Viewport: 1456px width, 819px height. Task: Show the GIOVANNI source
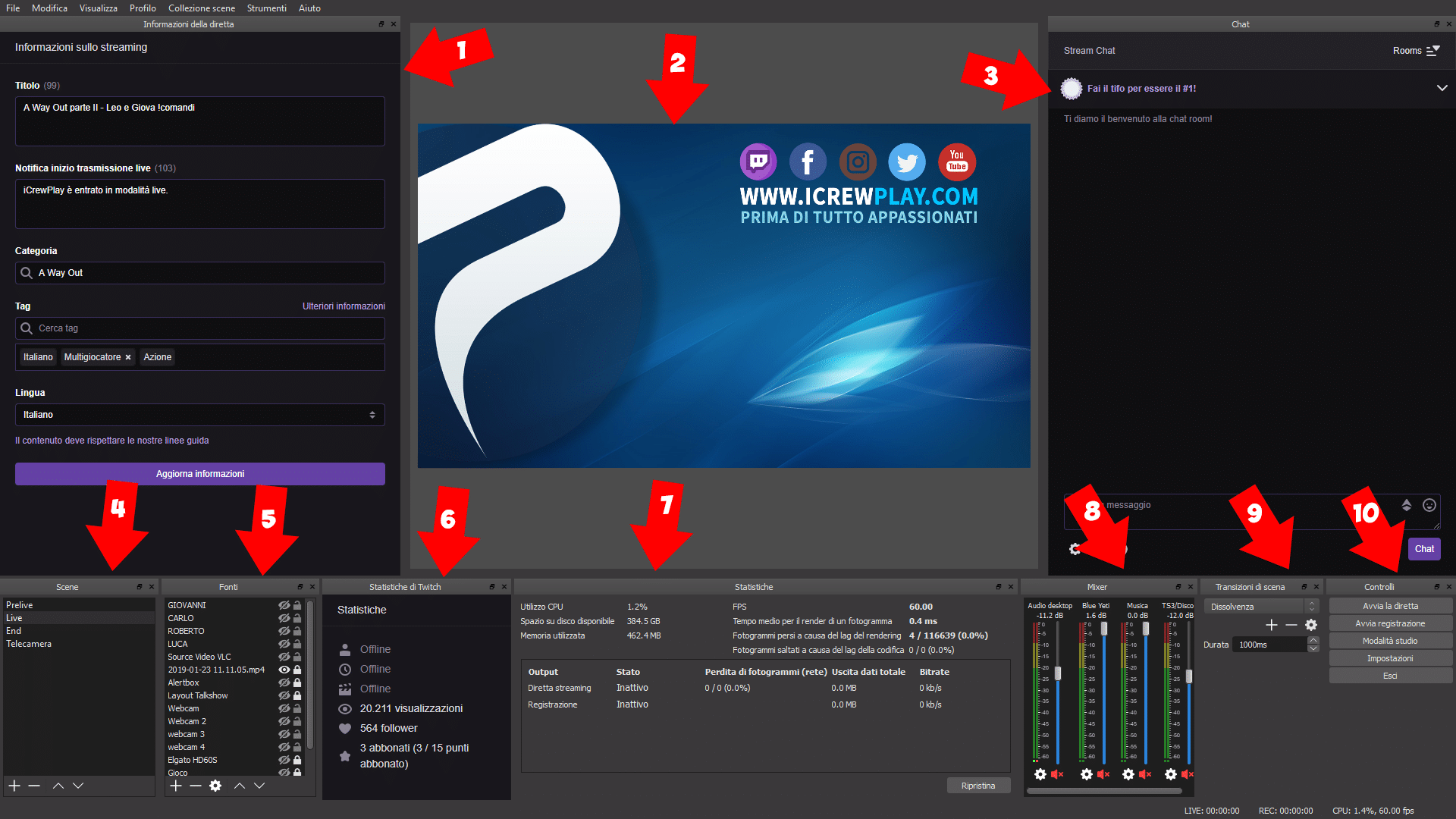(284, 605)
